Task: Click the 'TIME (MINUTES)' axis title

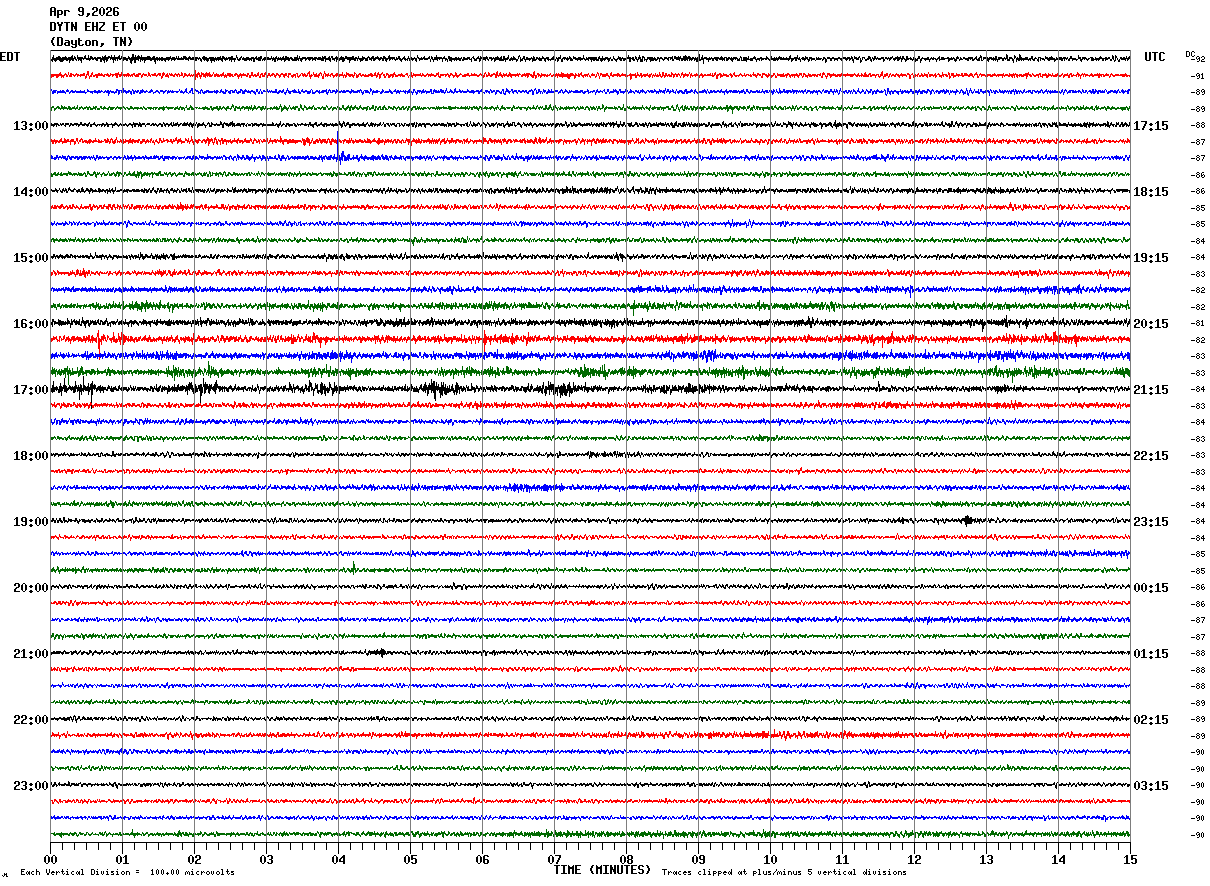Action: tap(602, 870)
